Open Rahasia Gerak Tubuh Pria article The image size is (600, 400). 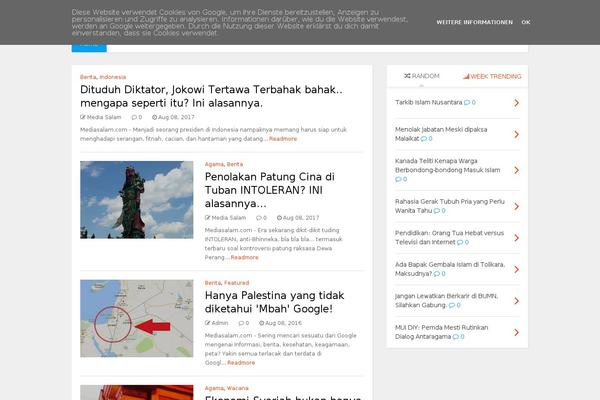450,206
